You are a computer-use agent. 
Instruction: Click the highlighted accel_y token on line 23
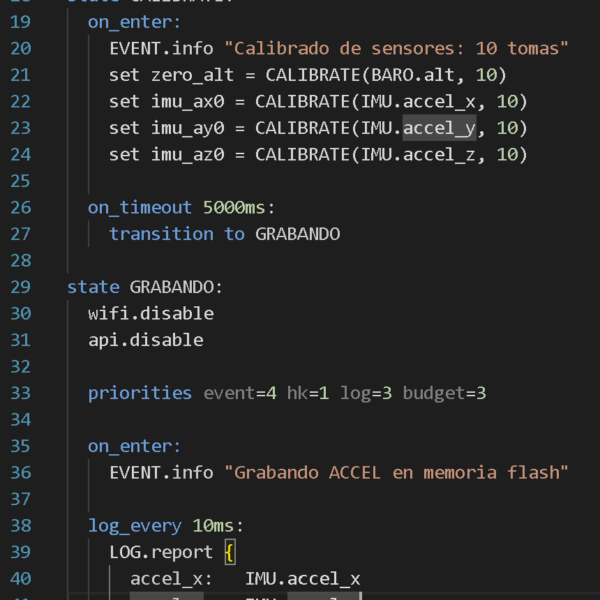[x=439, y=128]
